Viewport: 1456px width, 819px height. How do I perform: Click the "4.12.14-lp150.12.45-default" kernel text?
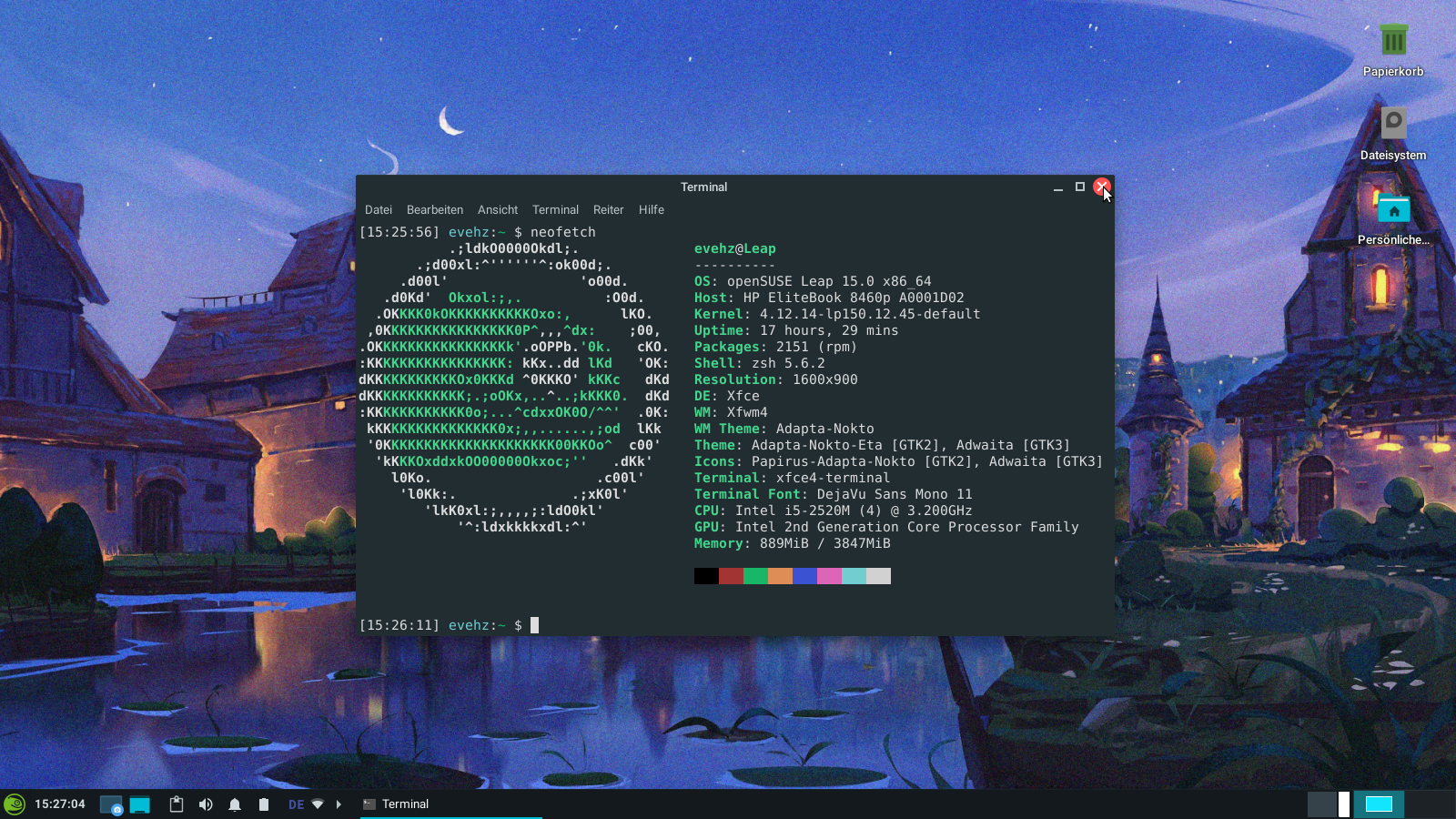coord(870,315)
